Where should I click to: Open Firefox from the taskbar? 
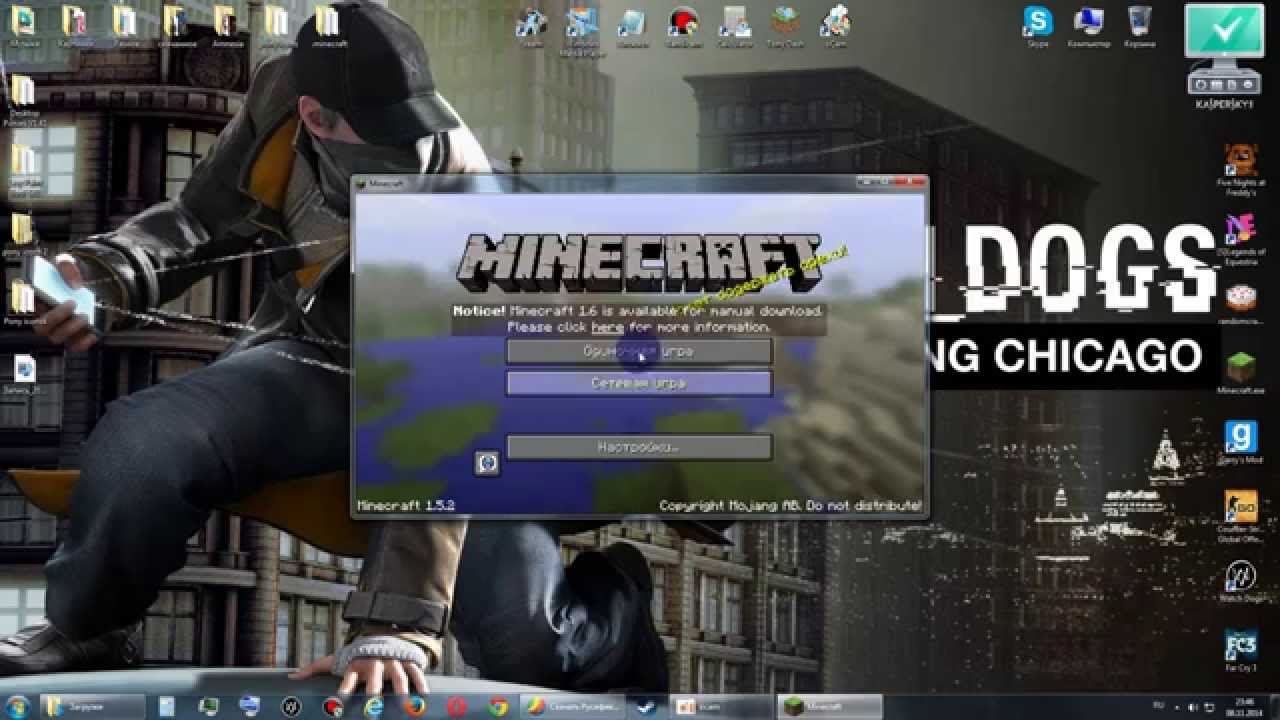415,706
